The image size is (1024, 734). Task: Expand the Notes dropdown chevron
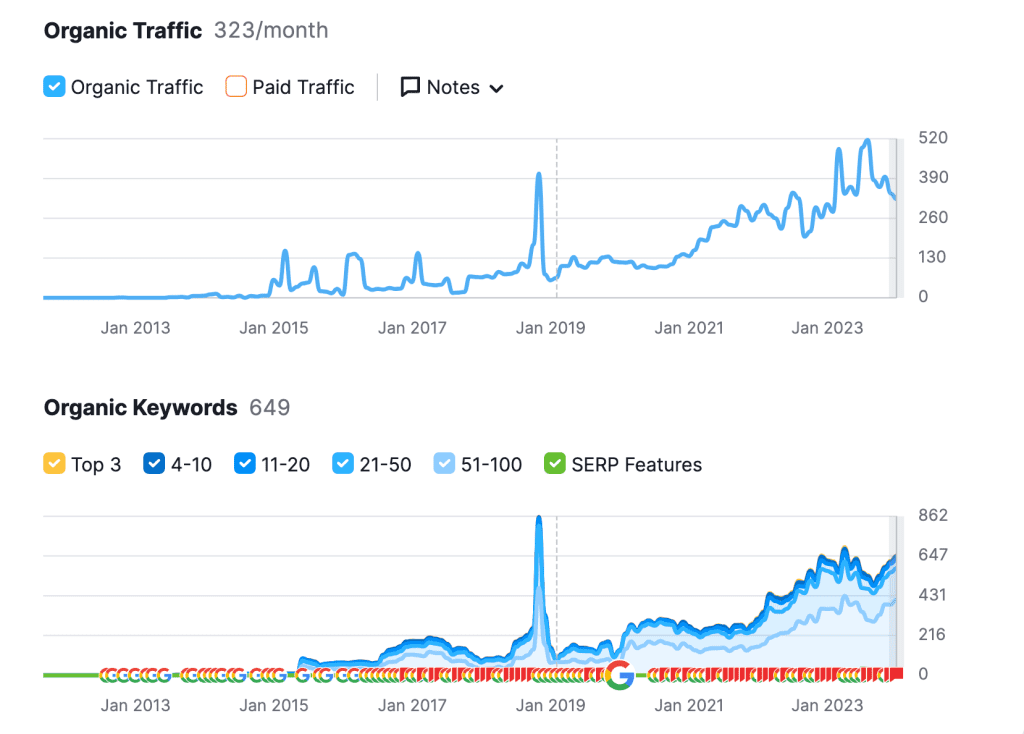point(496,88)
